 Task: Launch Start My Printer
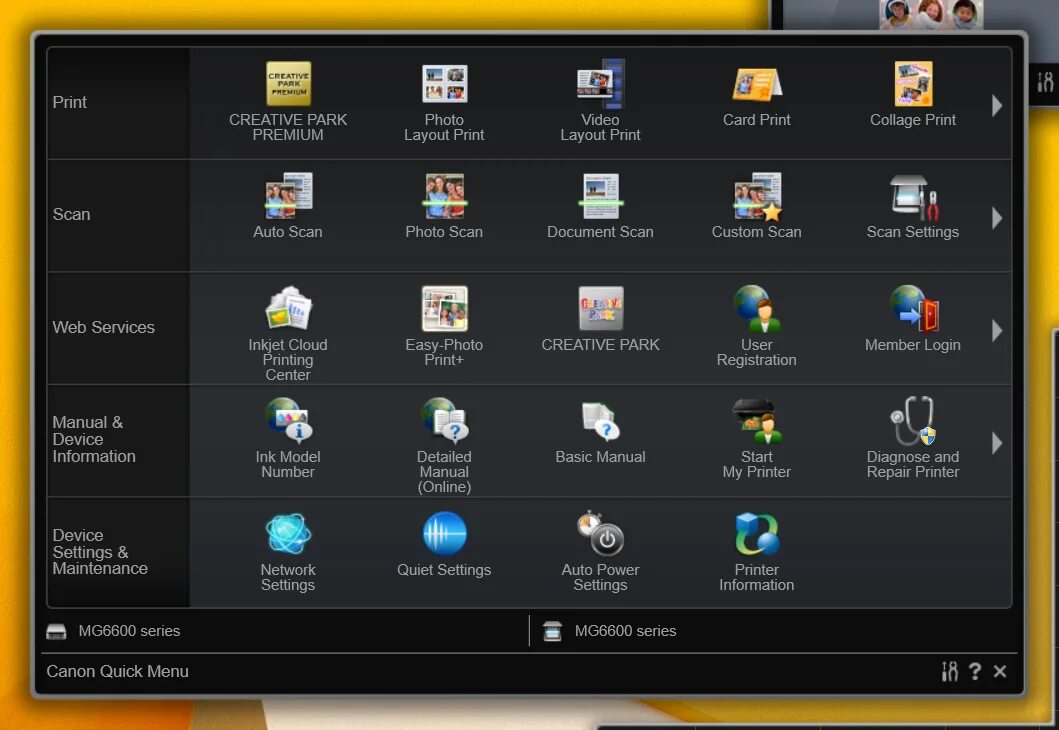tap(756, 438)
